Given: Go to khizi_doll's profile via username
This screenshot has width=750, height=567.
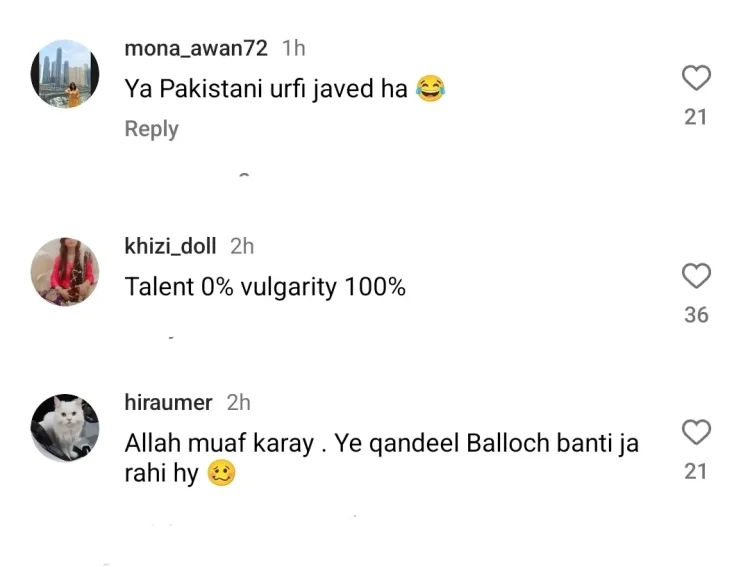Looking at the screenshot, I should coord(170,246).
